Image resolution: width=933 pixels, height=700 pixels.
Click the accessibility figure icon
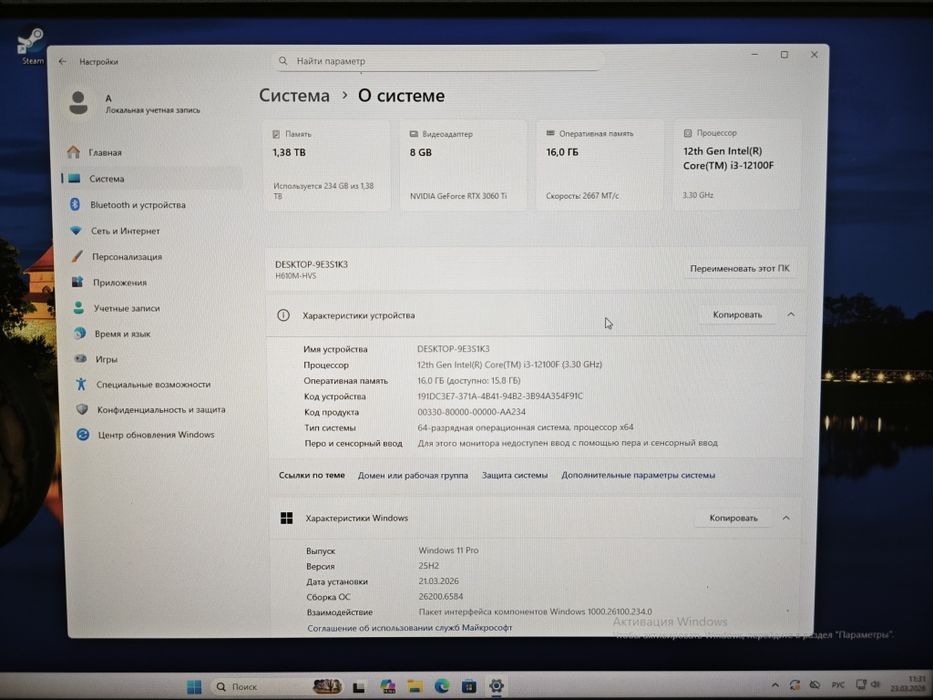pyautogui.click(x=82, y=384)
